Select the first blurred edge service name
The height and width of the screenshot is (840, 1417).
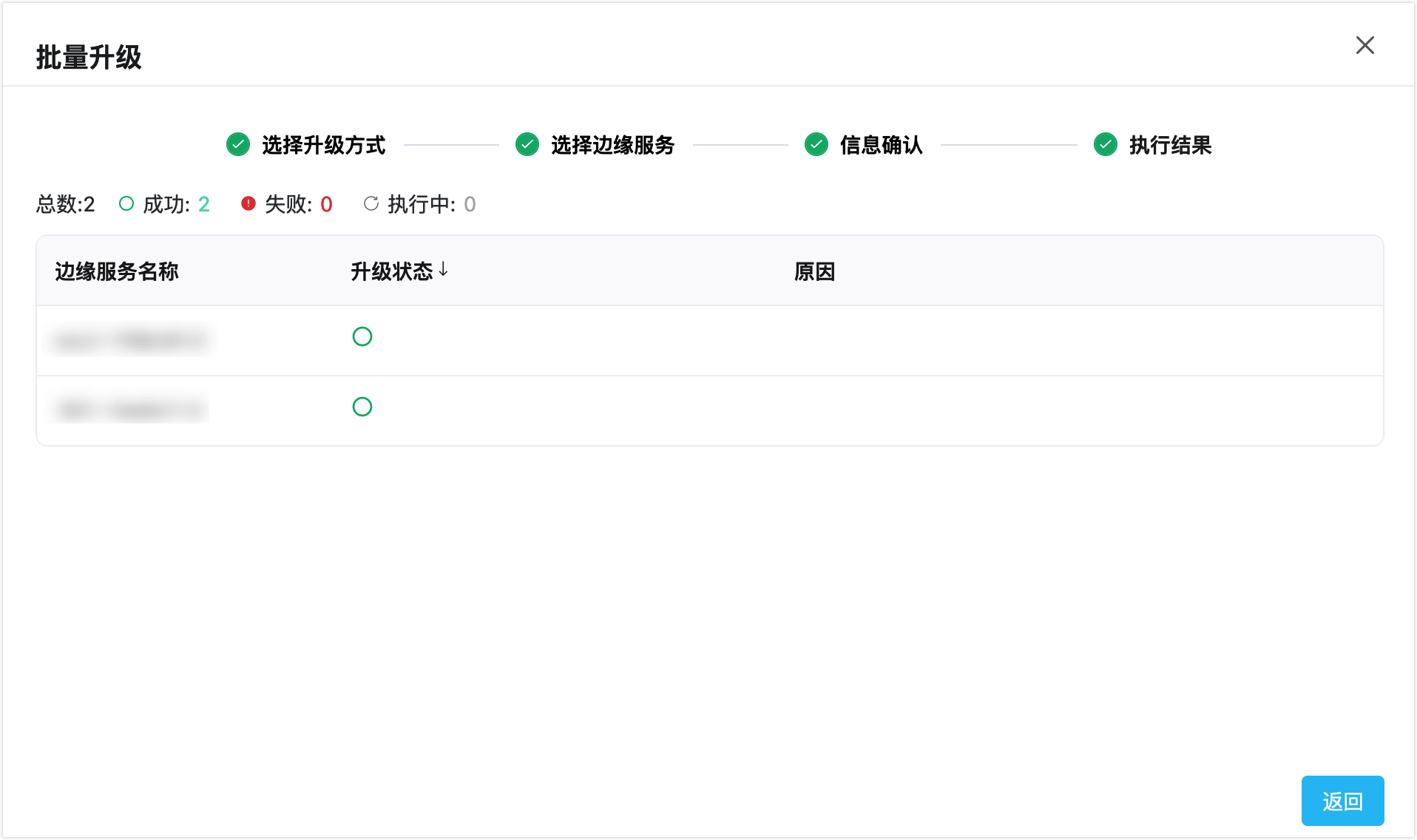pyautogui.click(x=130, y=340)
